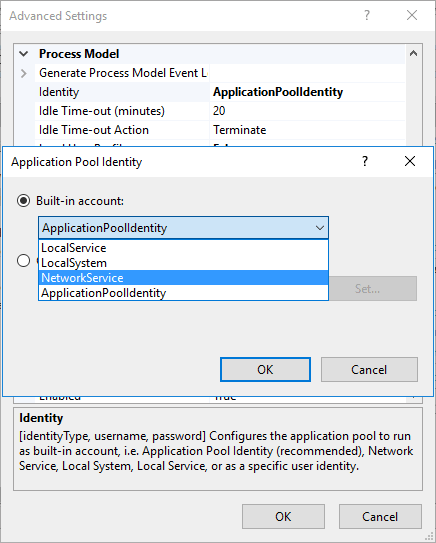Click the scroll up arrow of property grid
The height and width of the screenshot is (543, 436).
pos(413,54)
